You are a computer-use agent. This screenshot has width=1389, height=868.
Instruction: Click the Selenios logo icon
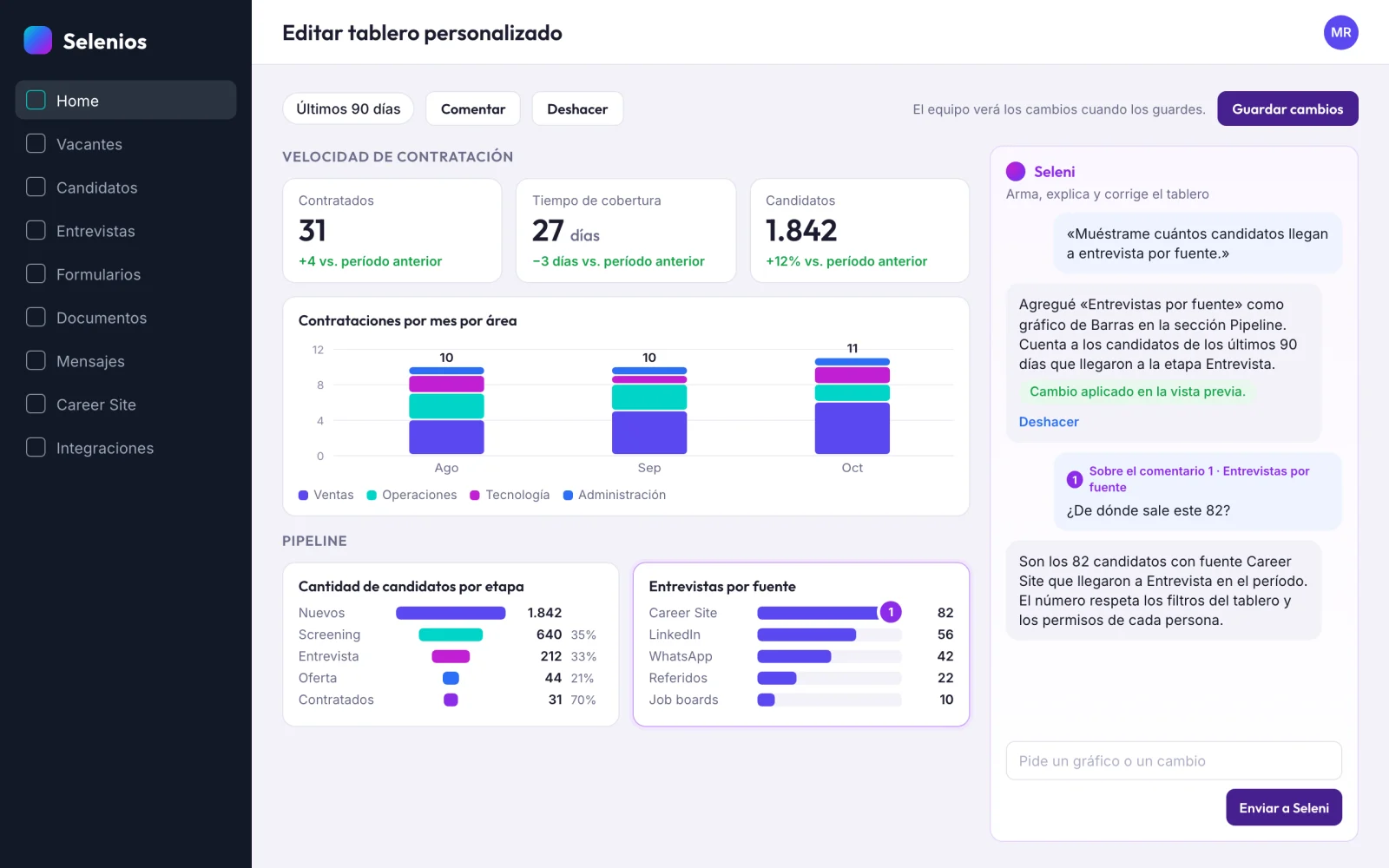click(37, 40)
